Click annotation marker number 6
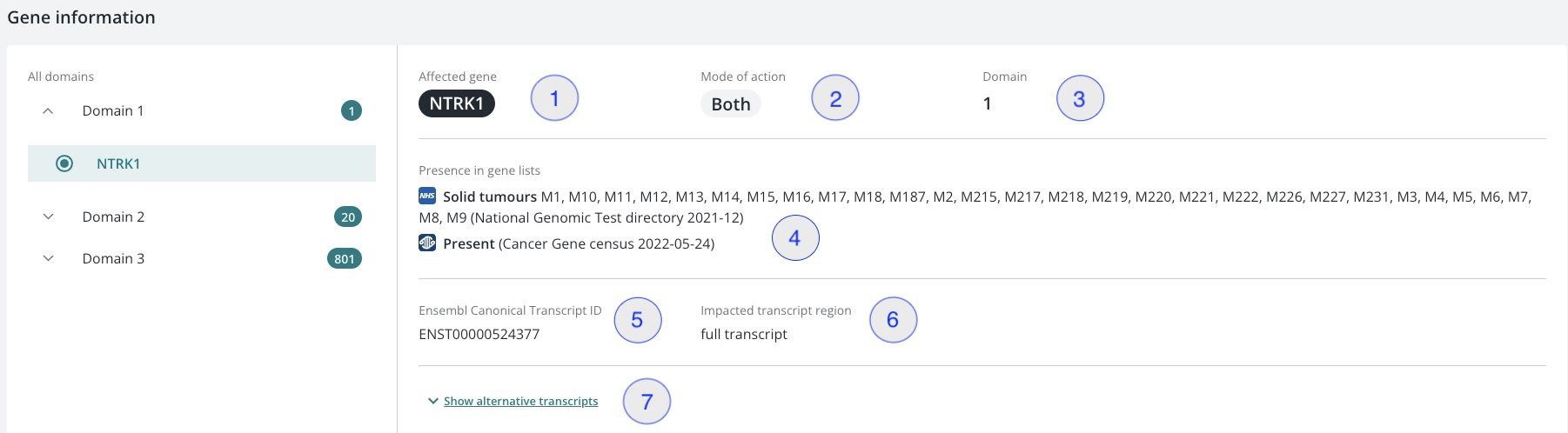This screenshot has width=1568, height=433. click(x=893, y=320)
